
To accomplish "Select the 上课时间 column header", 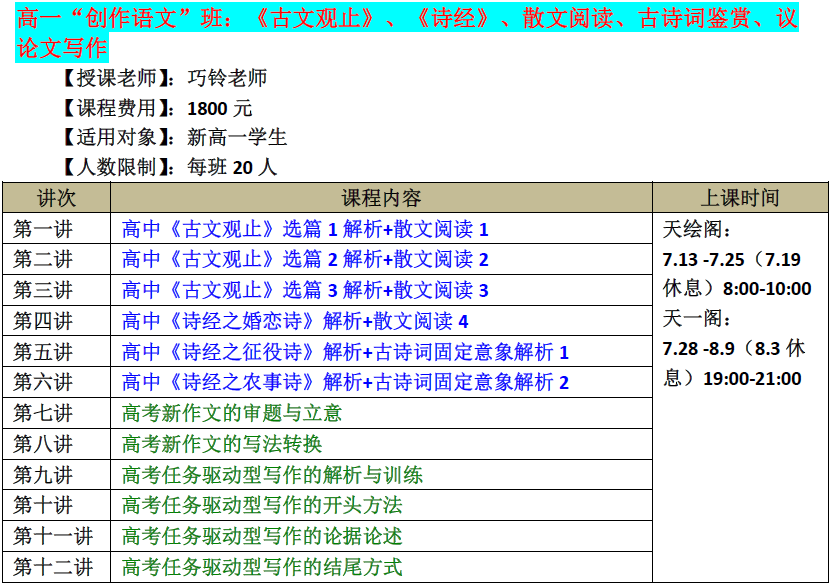I will coord(739,197).
